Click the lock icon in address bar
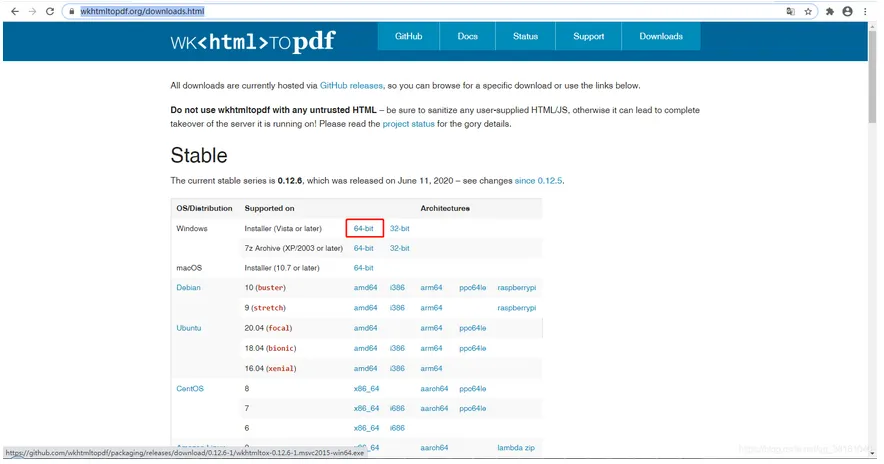This screenshot has height=464, width=884. [x=72, y=11]
